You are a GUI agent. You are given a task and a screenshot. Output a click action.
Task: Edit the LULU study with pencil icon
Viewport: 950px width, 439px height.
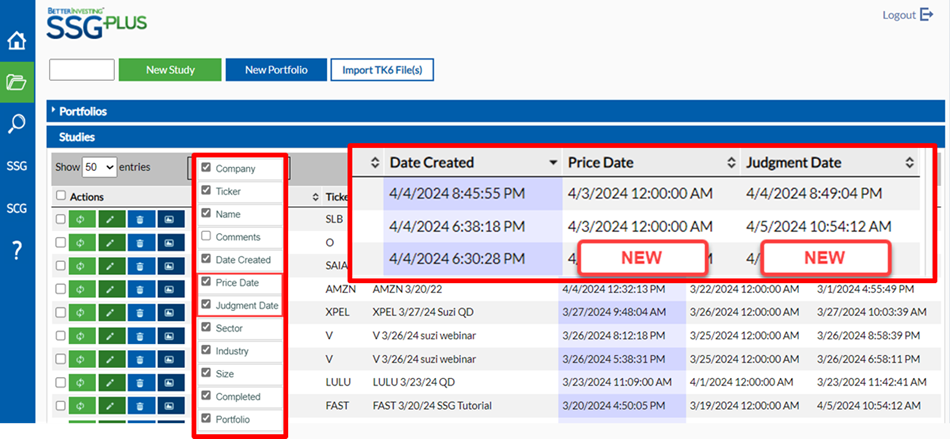coord(111,383)
